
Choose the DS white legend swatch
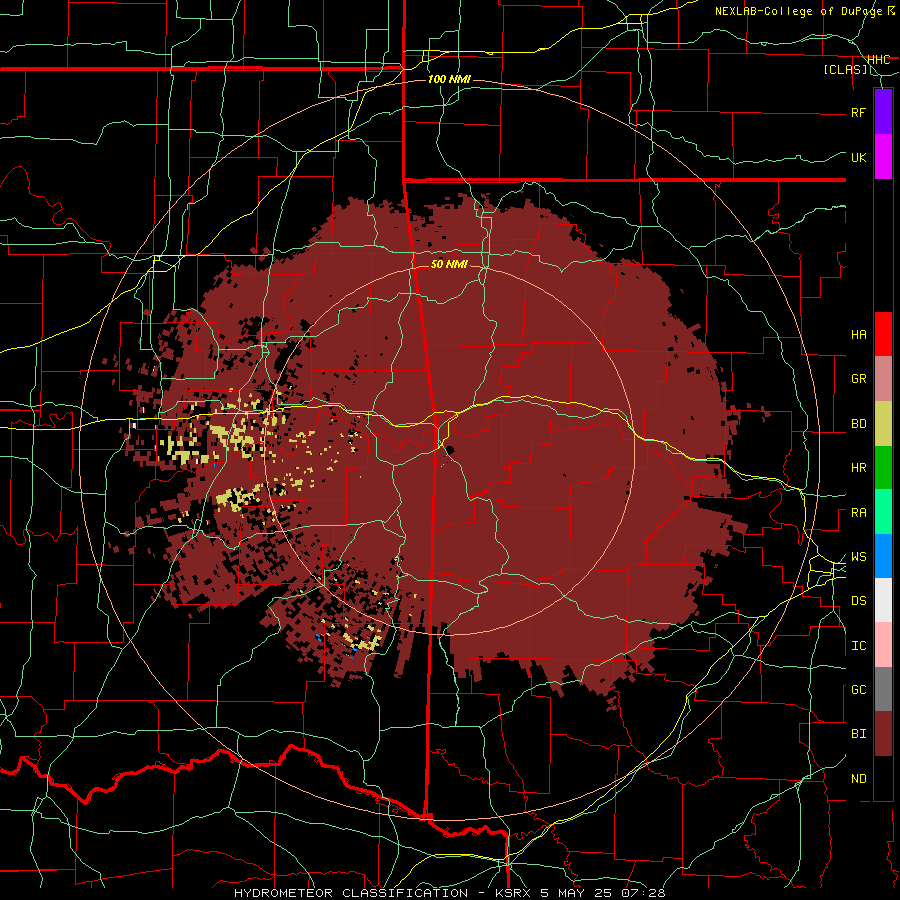[883, 600]
